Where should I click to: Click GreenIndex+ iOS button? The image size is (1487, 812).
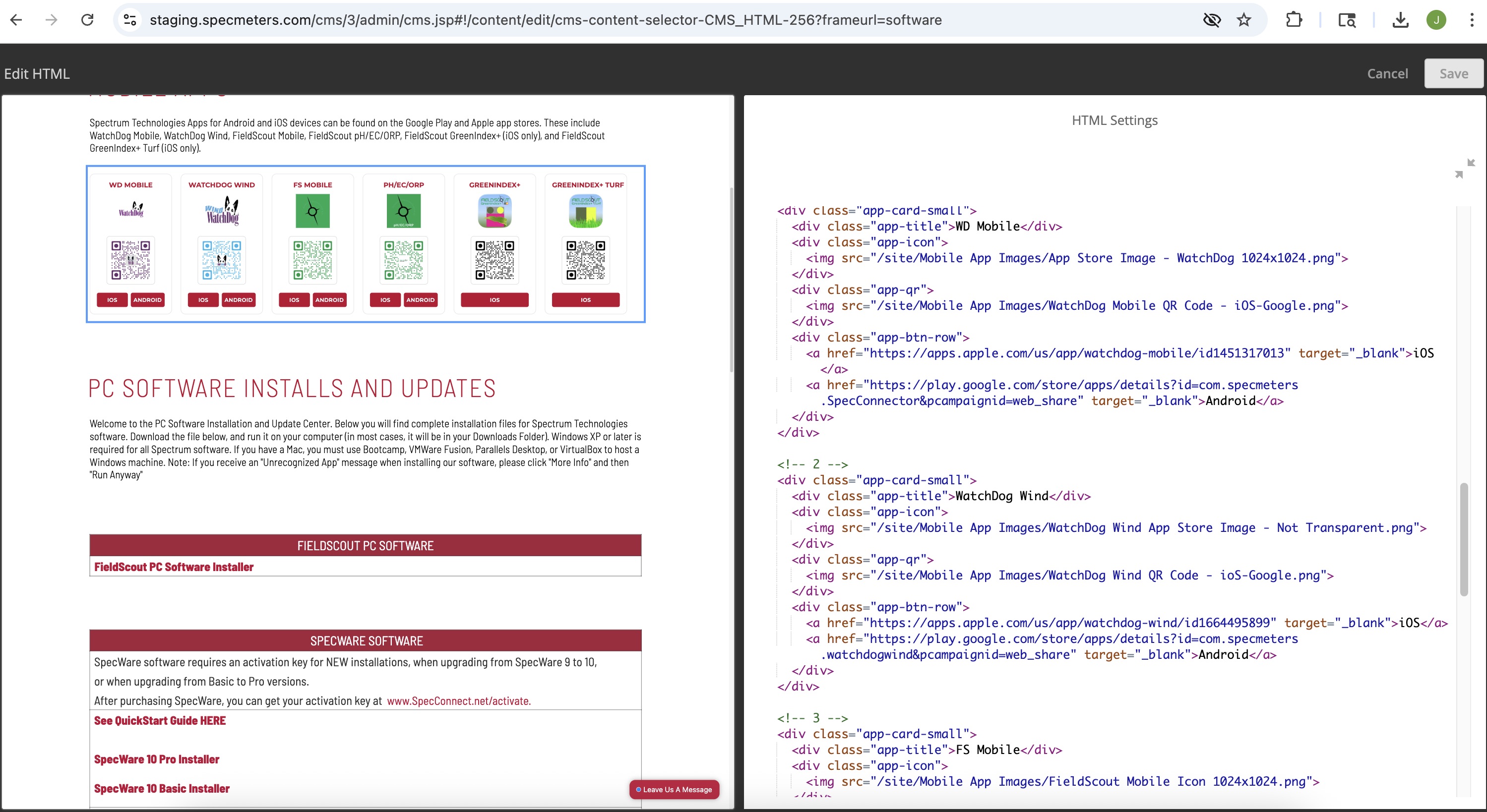pos(495,299)
